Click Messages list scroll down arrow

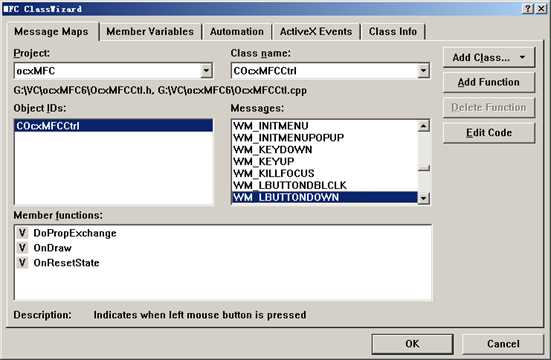(x=423, y=198)
